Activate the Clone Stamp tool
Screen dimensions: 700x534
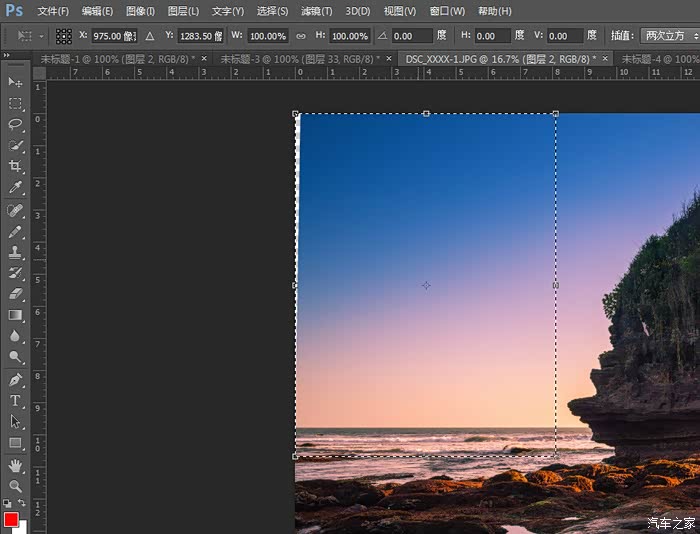tap(15, 252)
